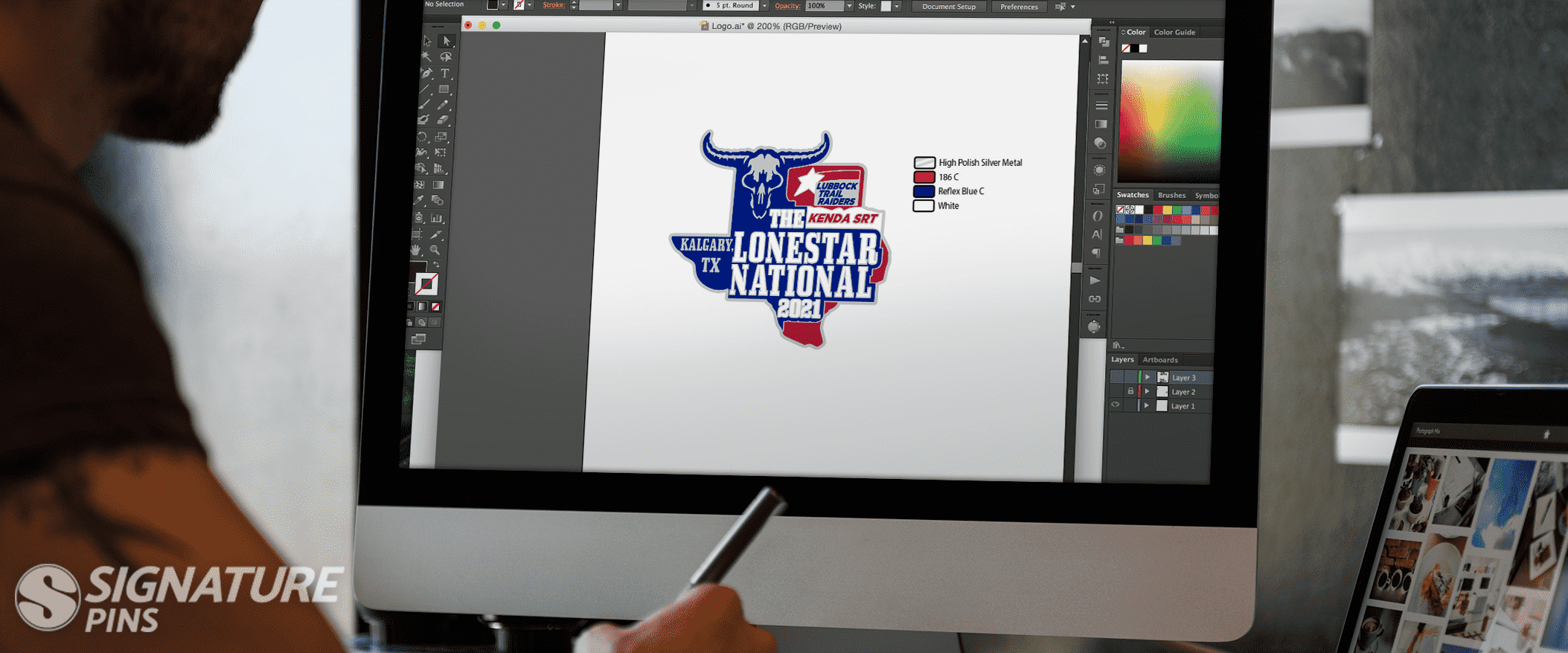This screenshot has height=653, width=1568.
Task: Activate the Zoom tool magnifier
Action: [435, 250]
